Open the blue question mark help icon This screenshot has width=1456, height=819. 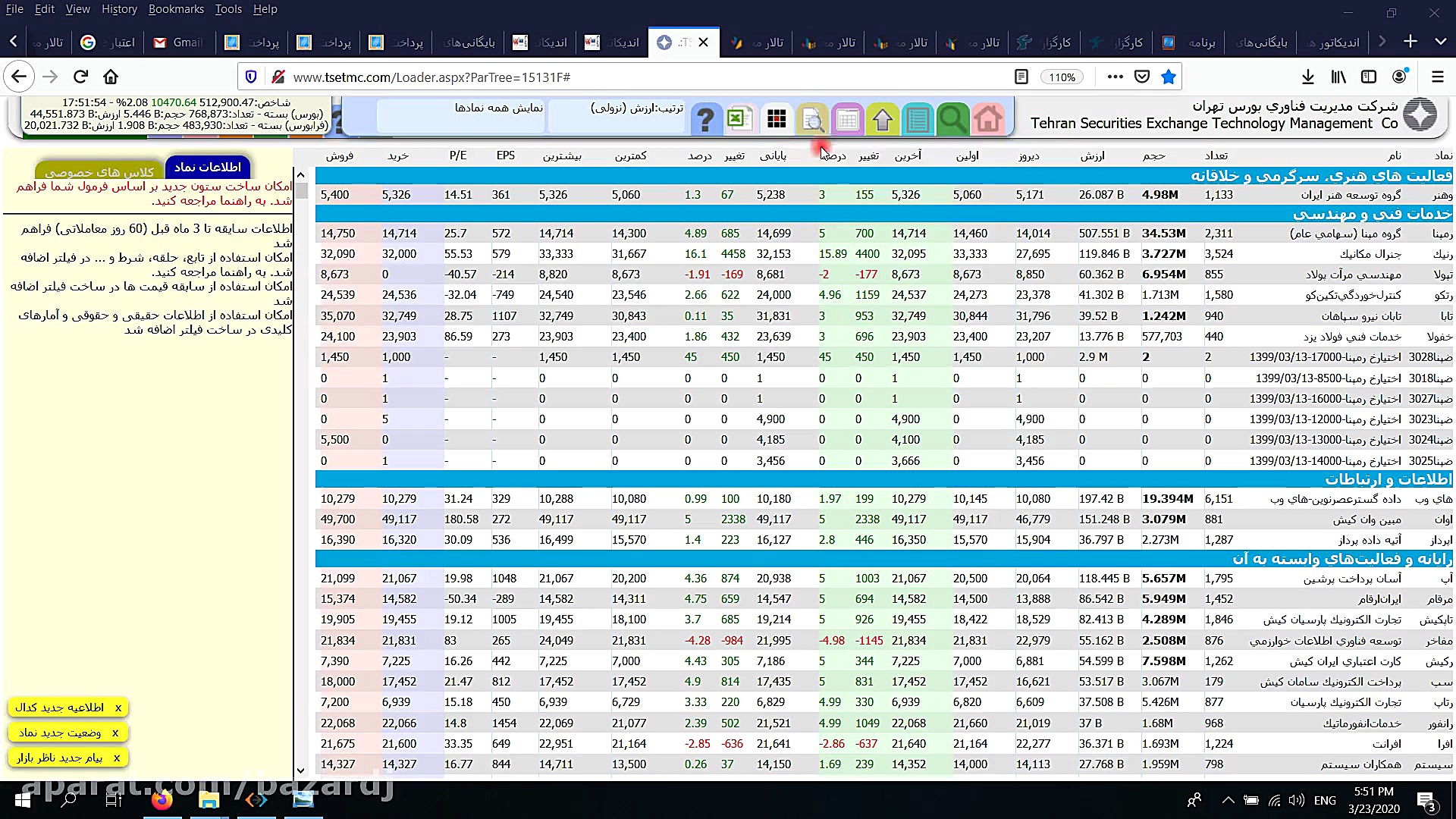(705, 119)
